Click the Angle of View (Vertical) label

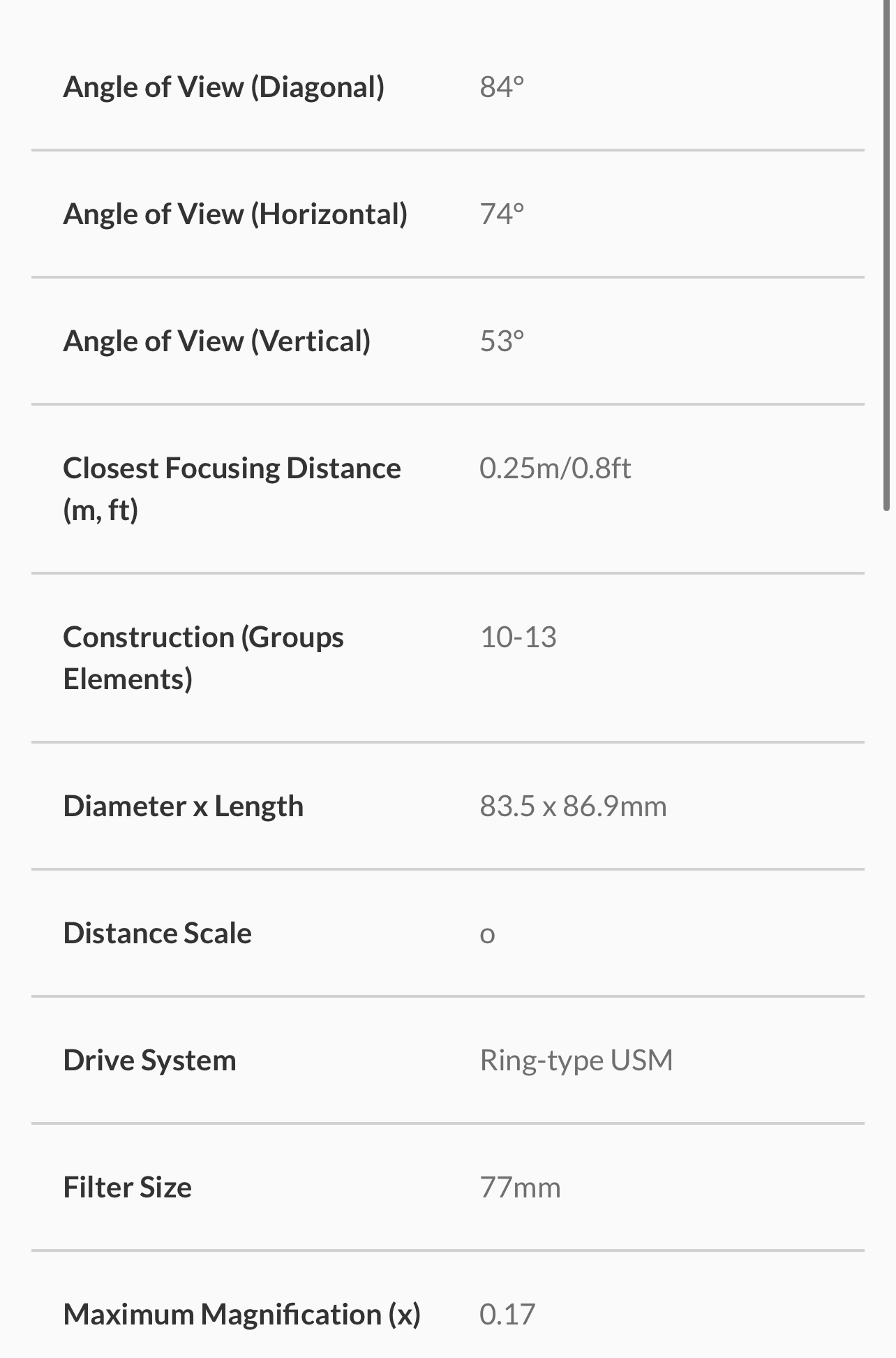coord(216,341)
